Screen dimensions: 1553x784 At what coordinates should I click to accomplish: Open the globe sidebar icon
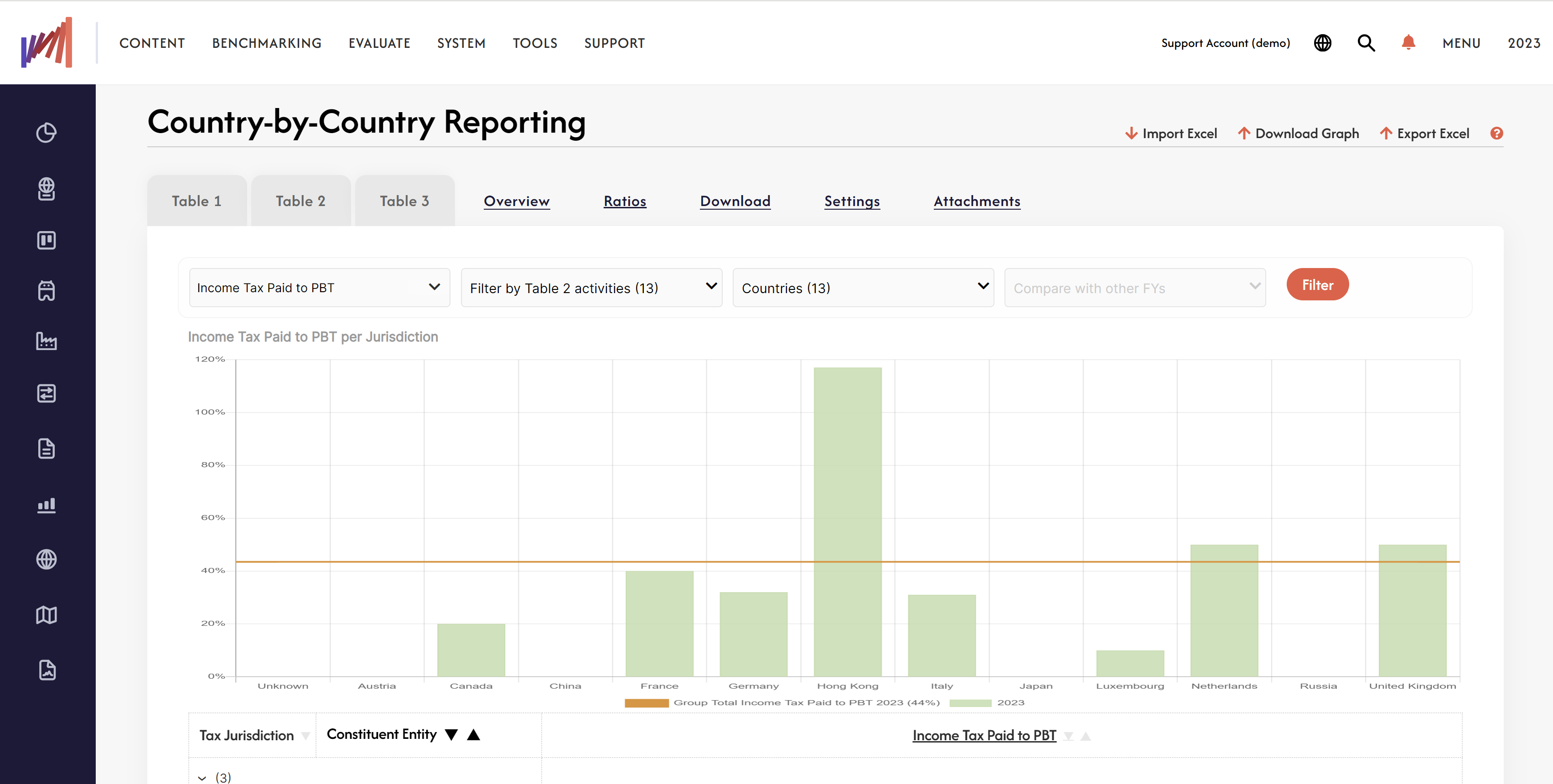point(47,559)
